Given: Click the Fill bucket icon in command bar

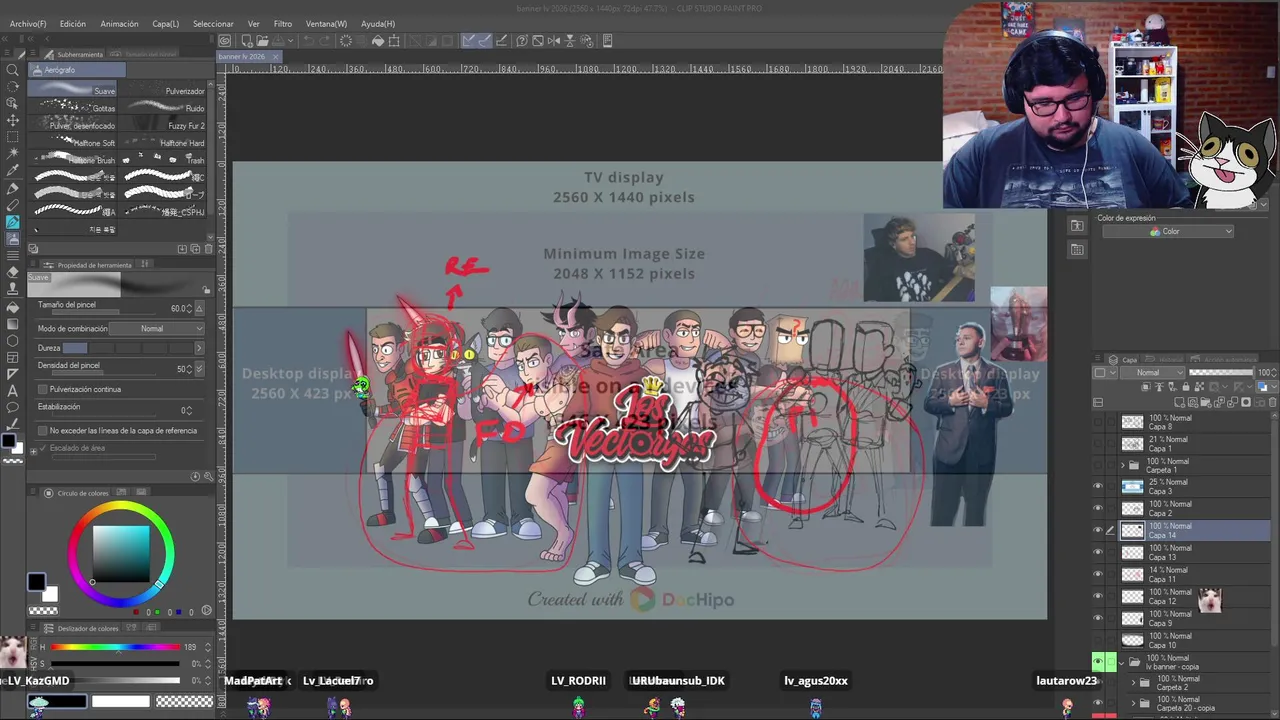Looking at the screenshot, I should coord(378,41).
